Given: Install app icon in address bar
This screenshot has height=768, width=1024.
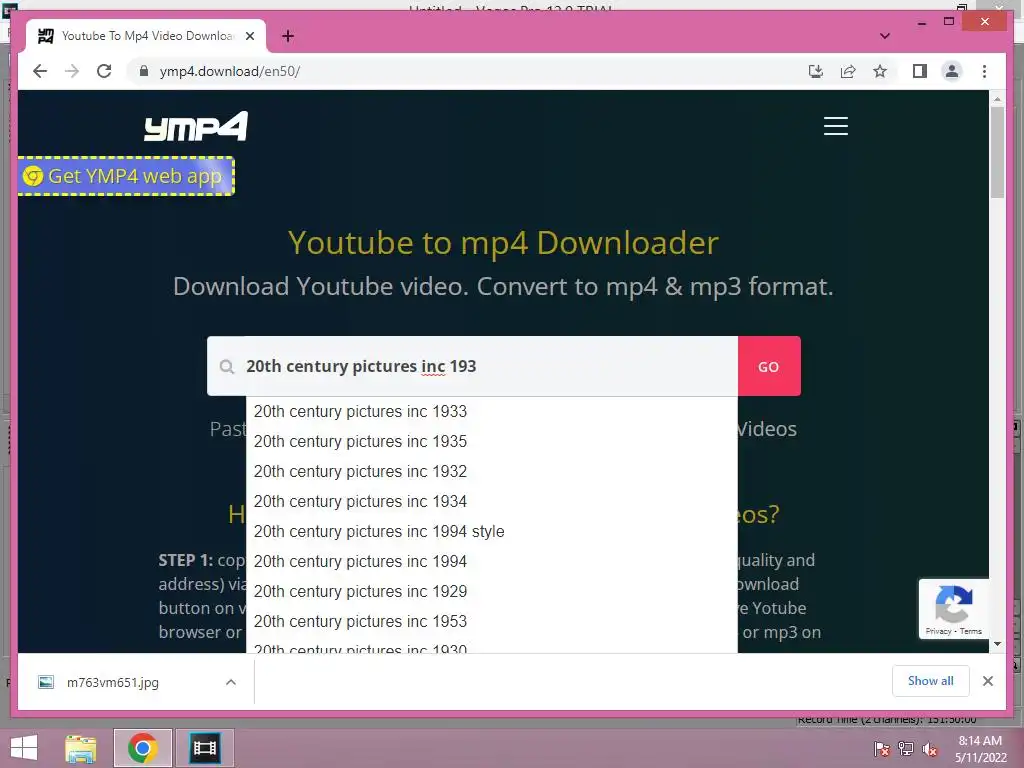Looking at the screenshot, I should [816, 71].
